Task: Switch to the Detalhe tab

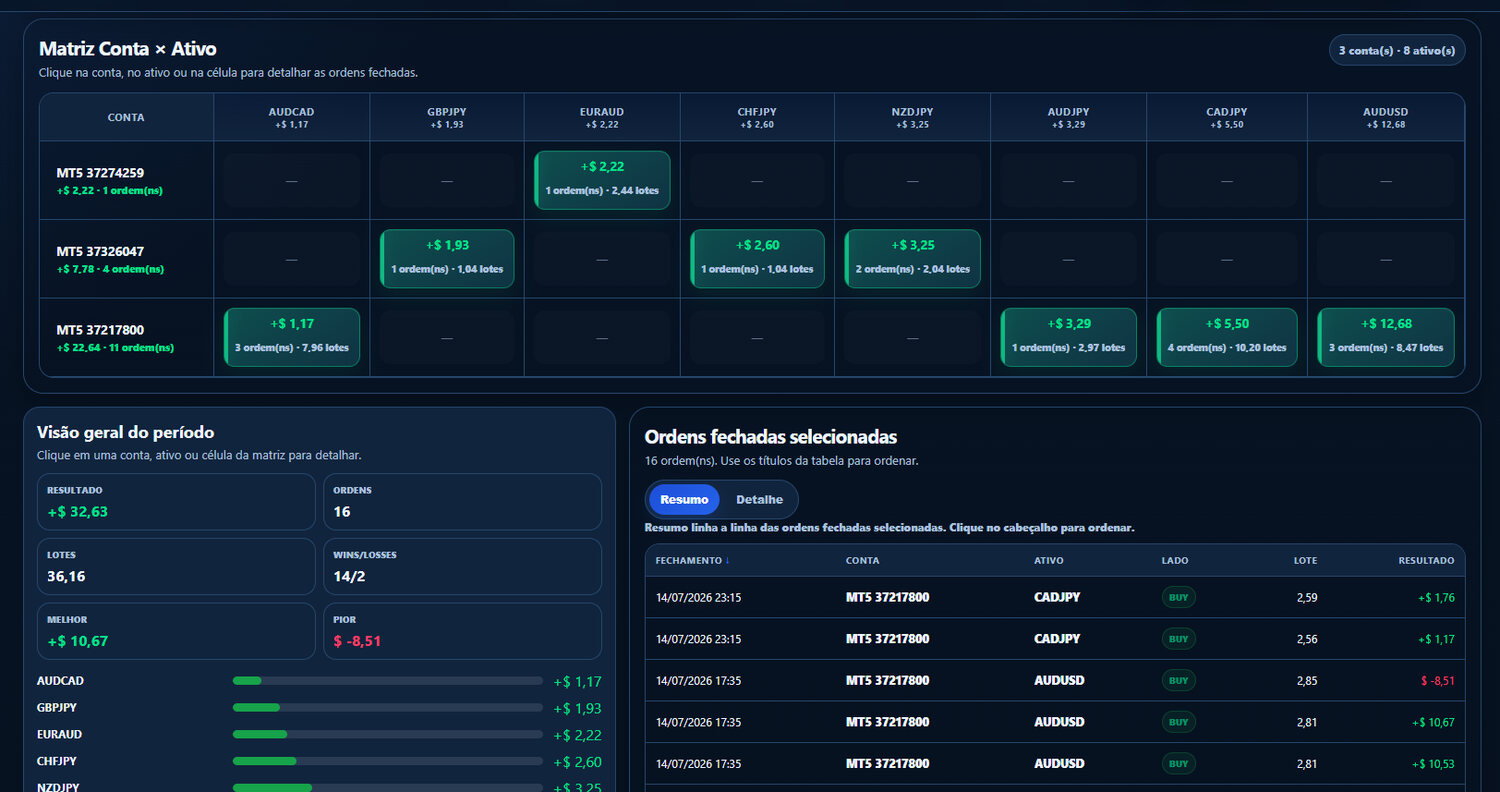Action: point(759,499)
